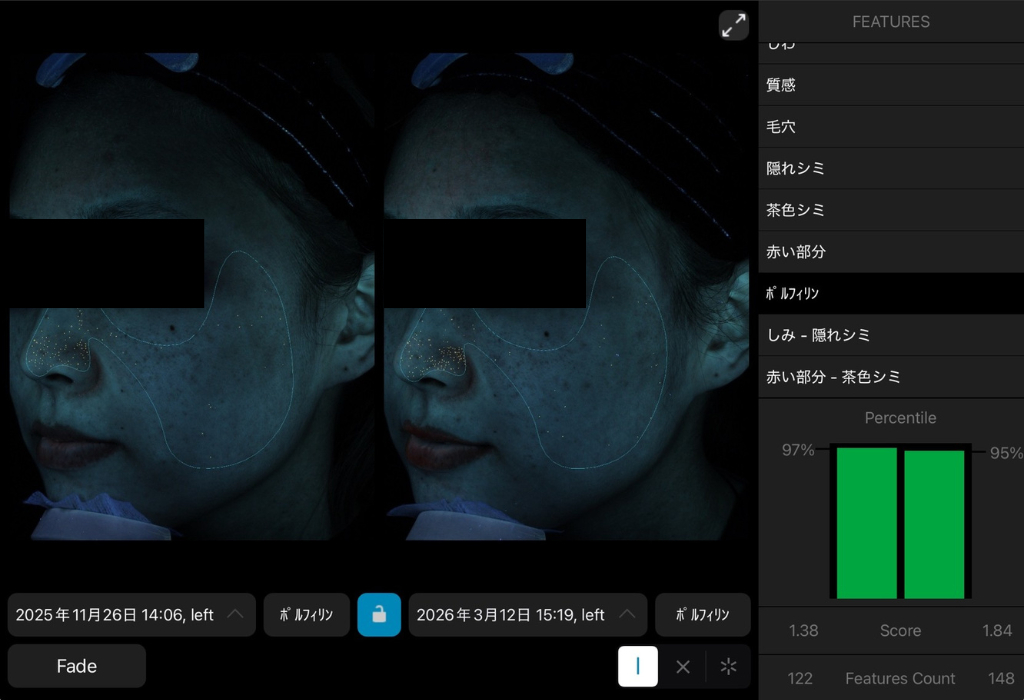Pick the 赤い部分 - 茶色シミ comparison
The height and width of the screenshot is (700, 1024).
coord(890,377)
